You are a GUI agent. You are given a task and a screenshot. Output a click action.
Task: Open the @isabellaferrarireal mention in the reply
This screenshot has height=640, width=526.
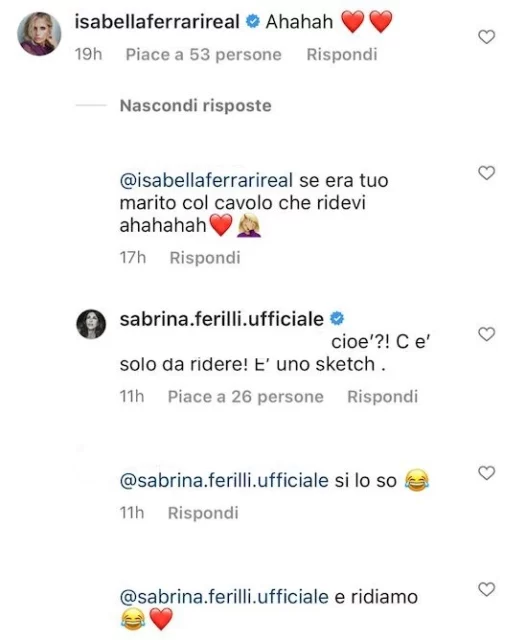point(206,180)
